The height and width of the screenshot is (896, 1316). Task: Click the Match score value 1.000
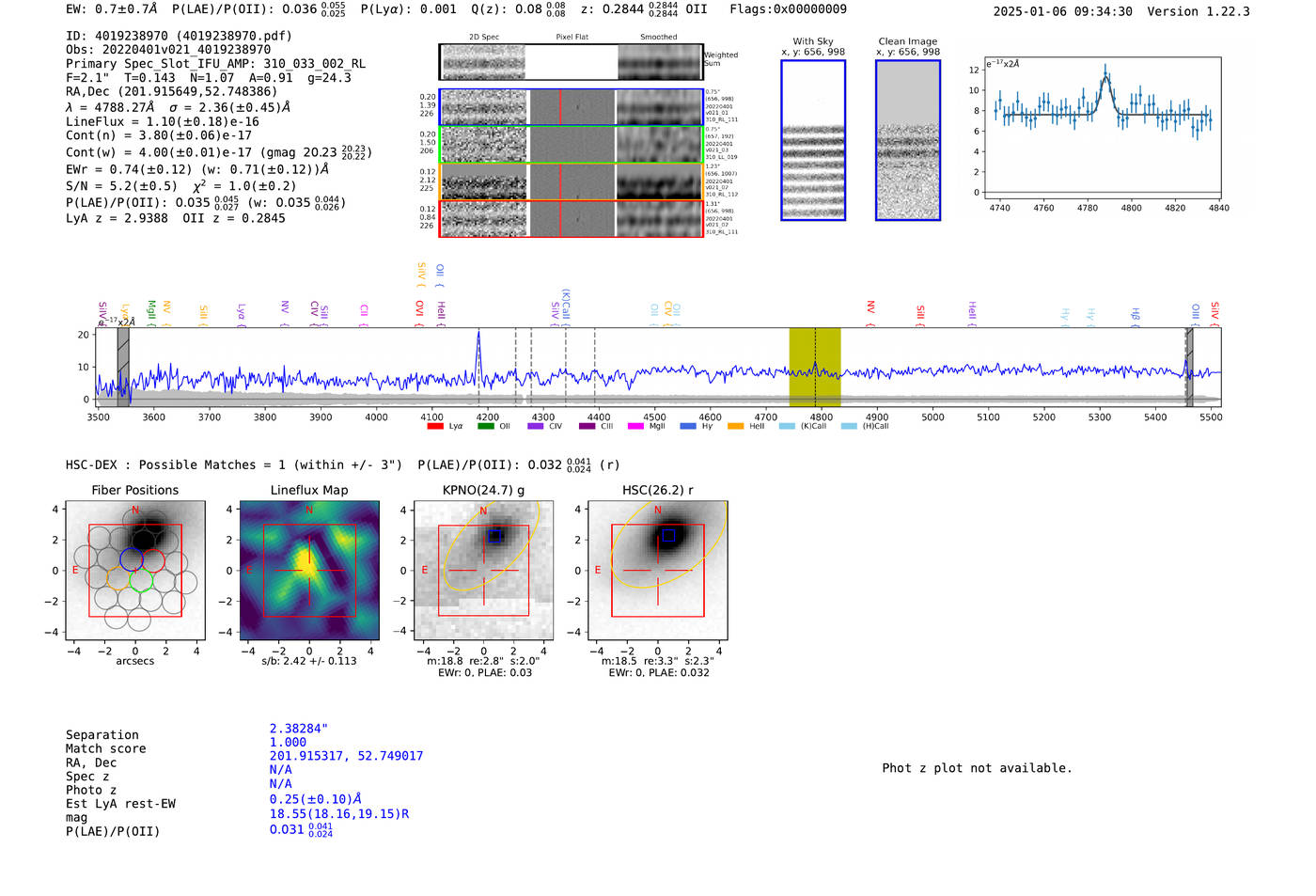coord(288,743)
